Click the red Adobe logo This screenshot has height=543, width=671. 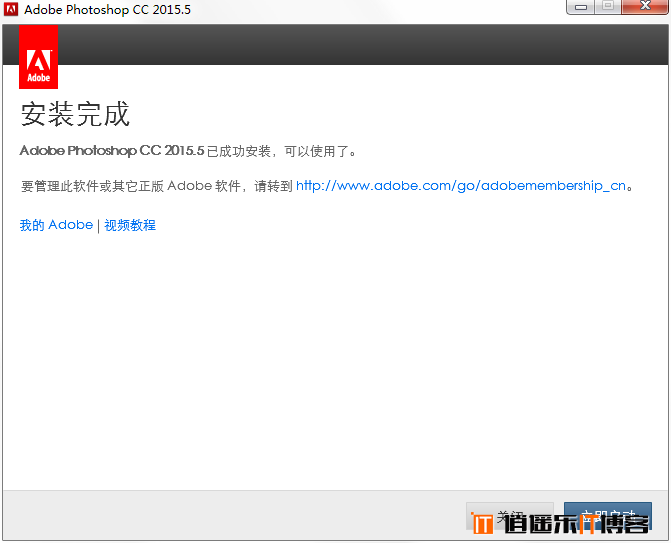tap(39, 57)
